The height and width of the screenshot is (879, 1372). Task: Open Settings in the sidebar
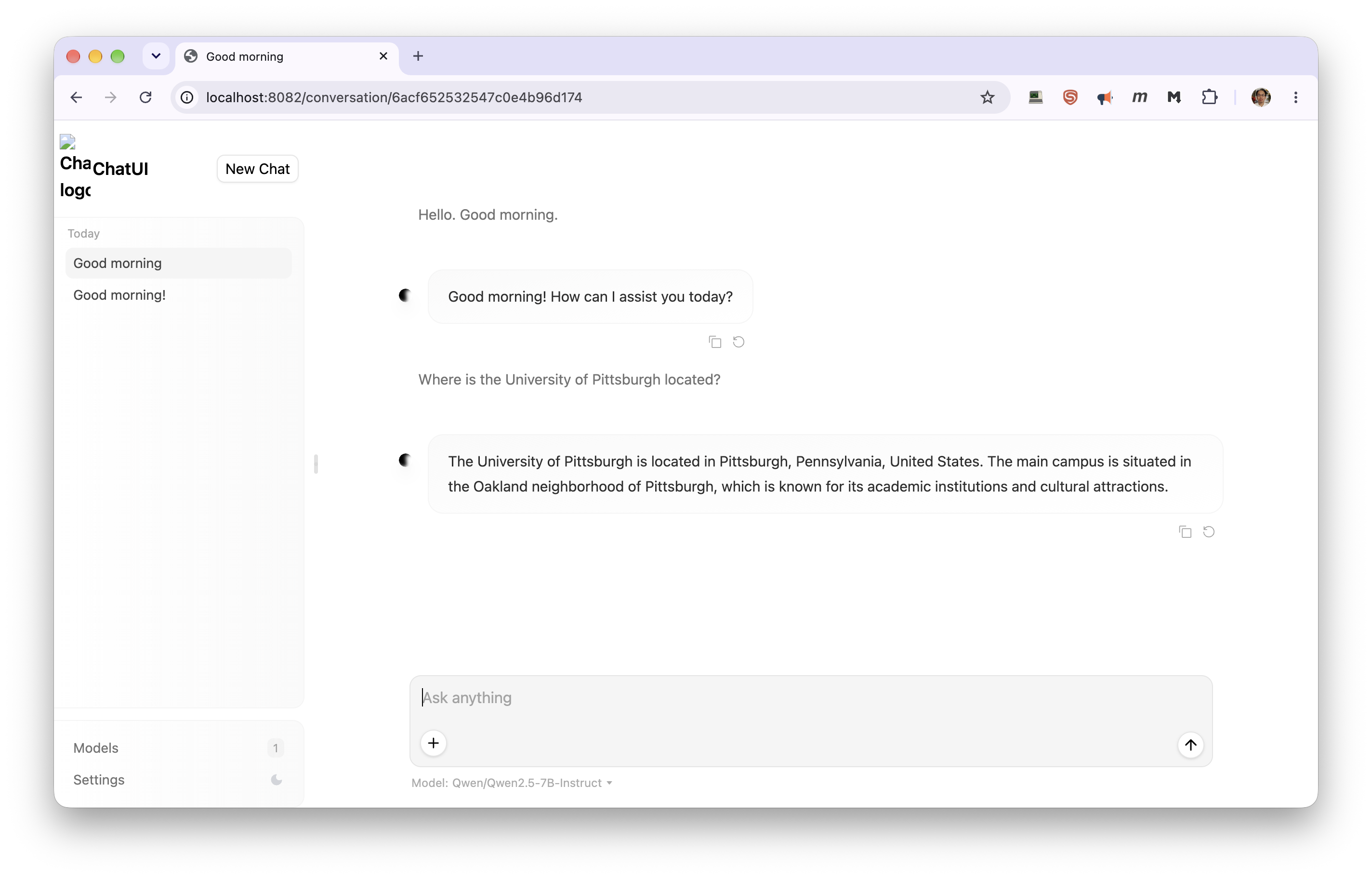[x=179, y=780]
